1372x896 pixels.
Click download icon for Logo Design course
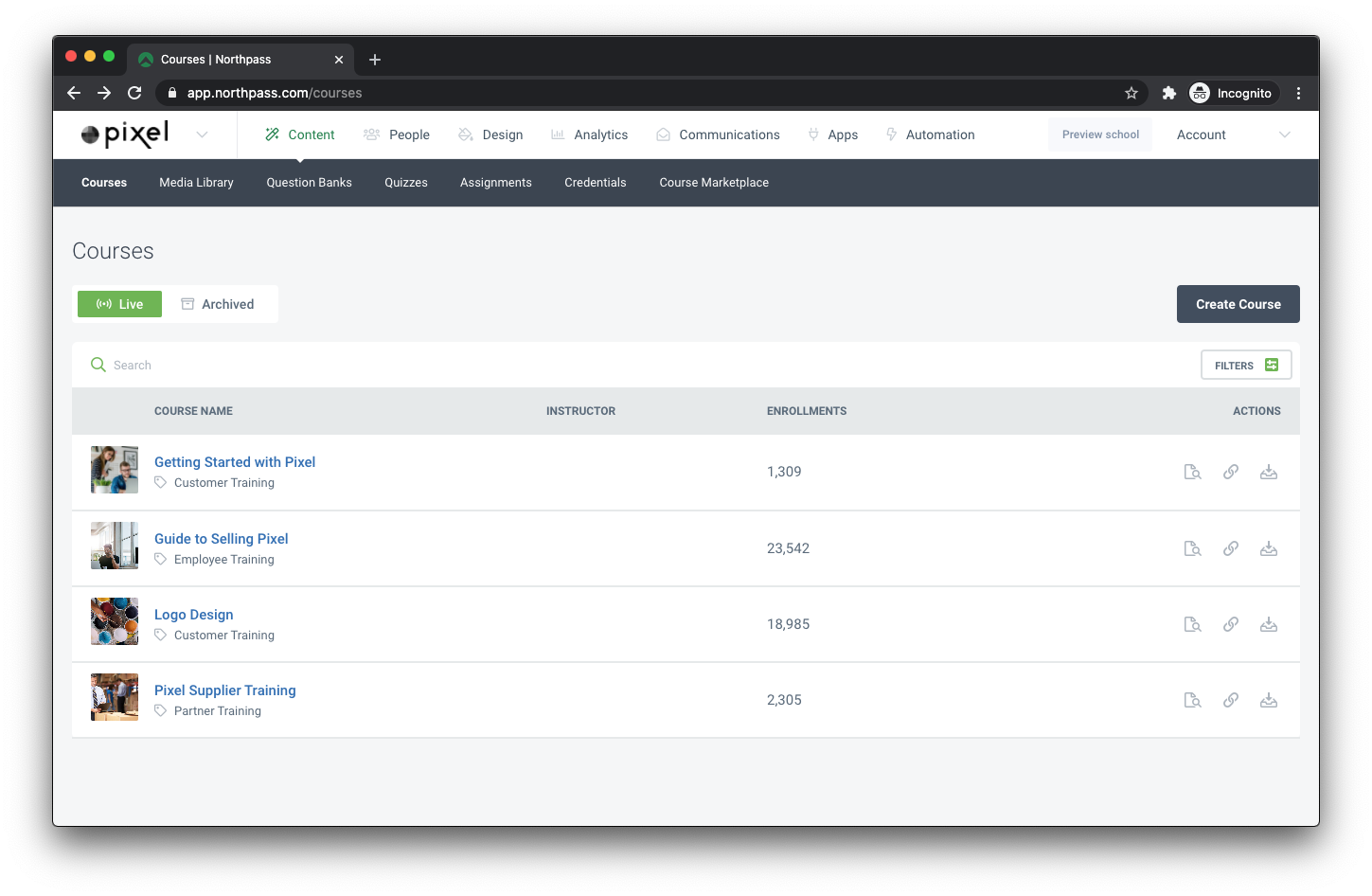(1268, 624)
